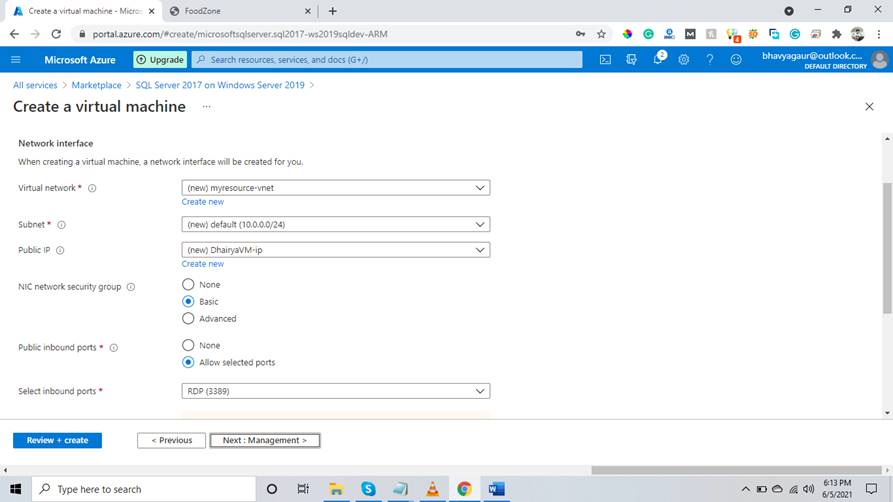Viewport: 893px width, 502px height.
Task: Show info tooltip for Public inbound ports
Action: (x=113, y=348)
